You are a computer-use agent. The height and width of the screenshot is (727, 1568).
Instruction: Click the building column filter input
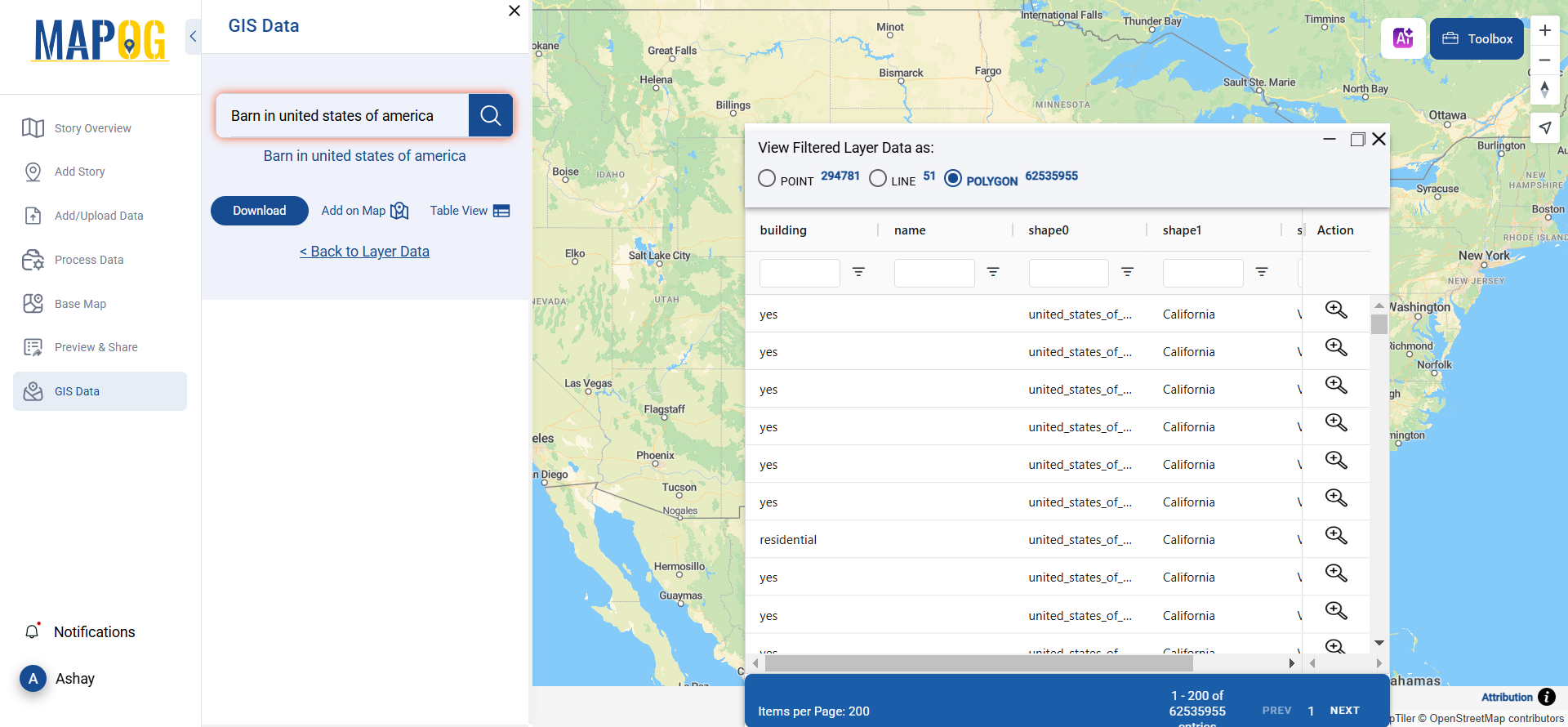(x=800, y=273)
